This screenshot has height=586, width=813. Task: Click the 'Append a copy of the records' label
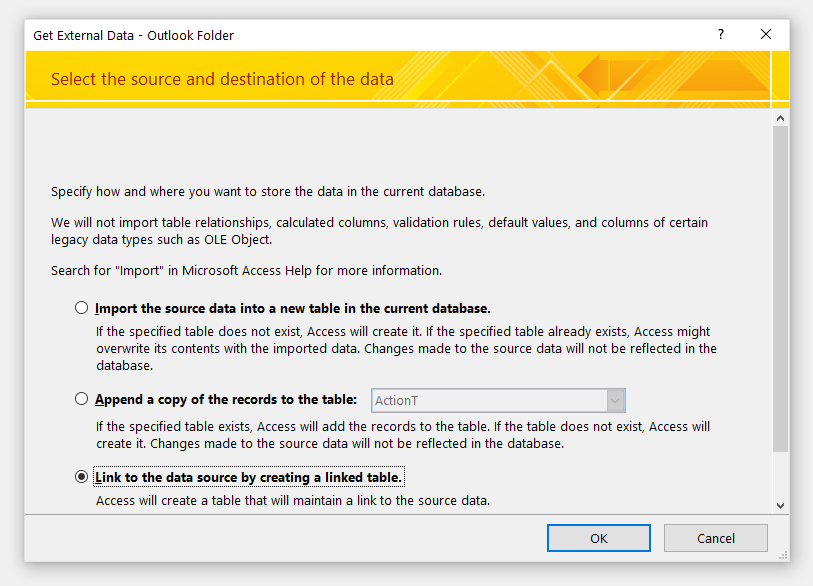[x=226, y=399]
